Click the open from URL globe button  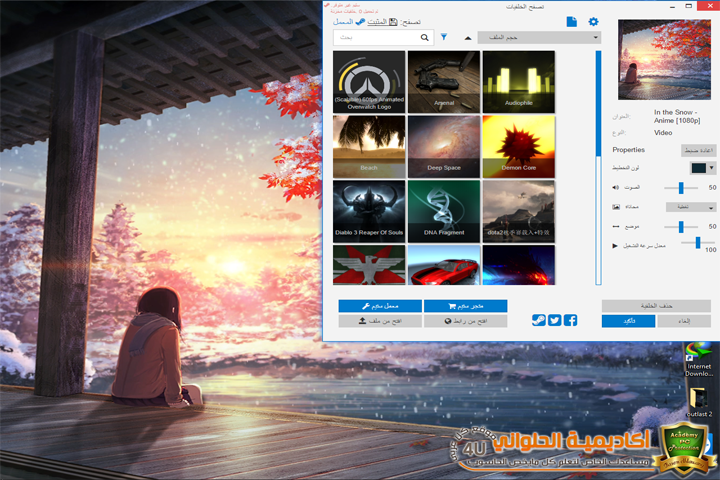pos(466,321)
